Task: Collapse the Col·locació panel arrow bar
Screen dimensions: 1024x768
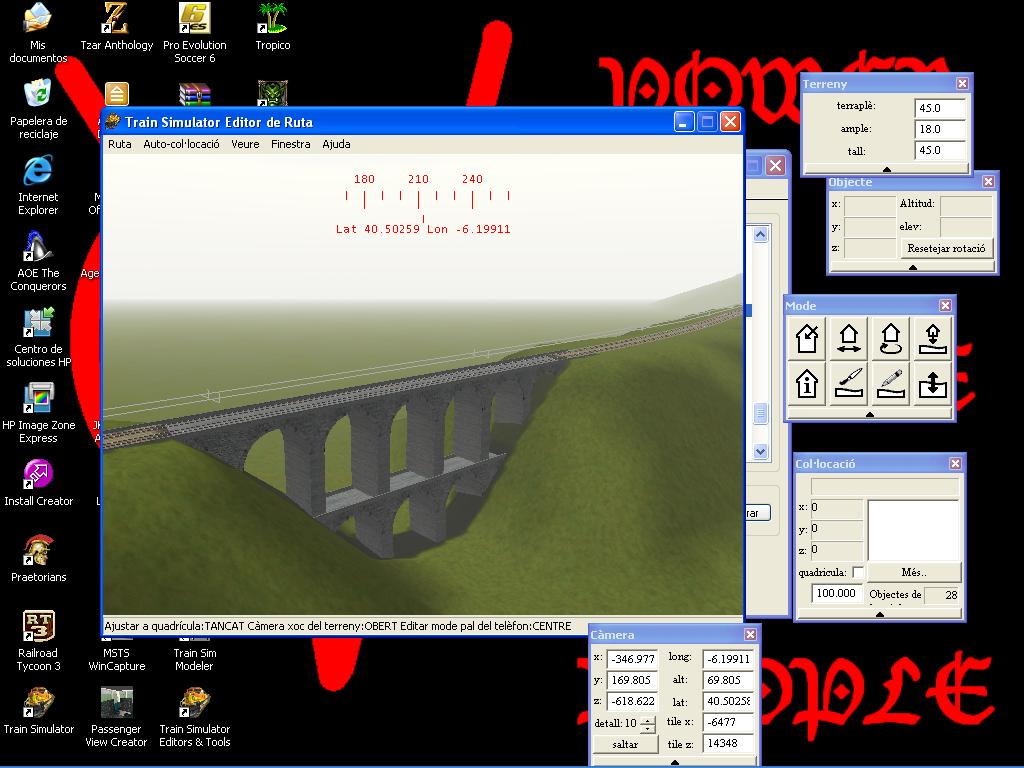Action: coord(879,614)
